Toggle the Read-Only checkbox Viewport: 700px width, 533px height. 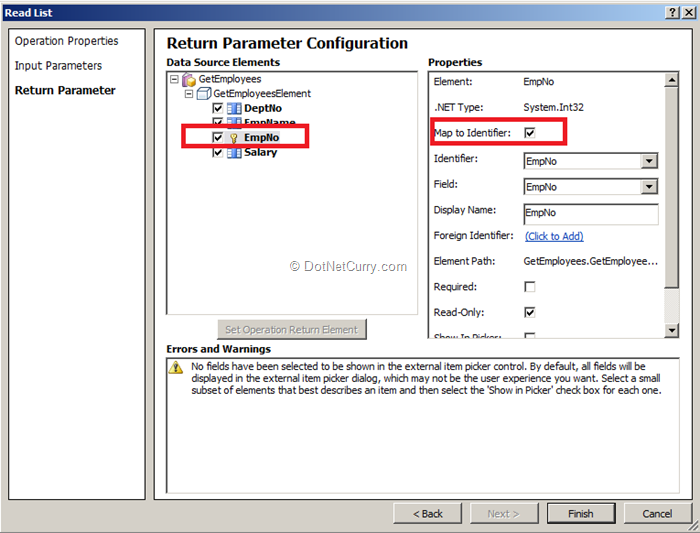coord(530,312)
